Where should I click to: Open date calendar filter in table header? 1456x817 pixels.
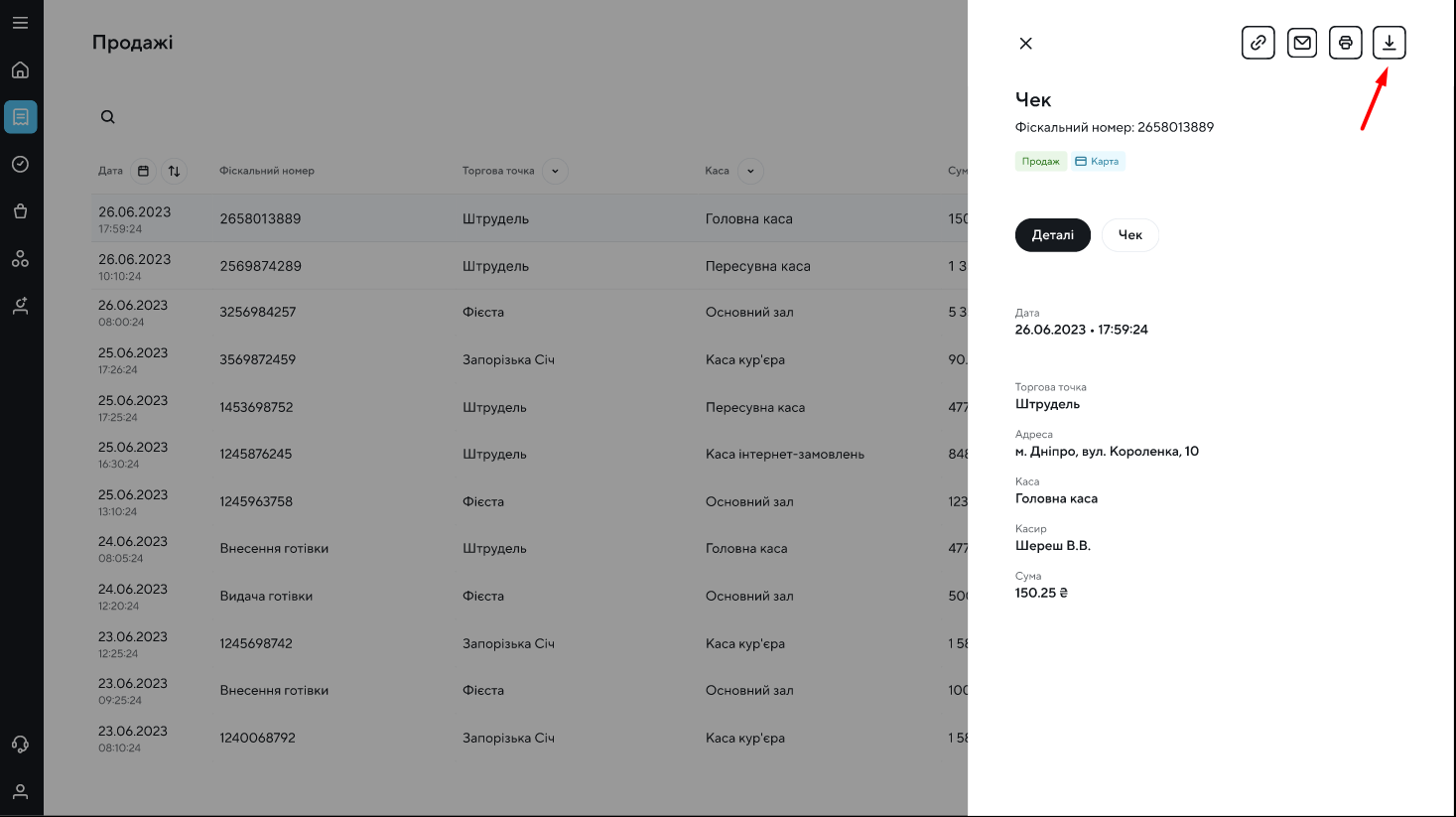pyautogui.click(x=143, y=171)
